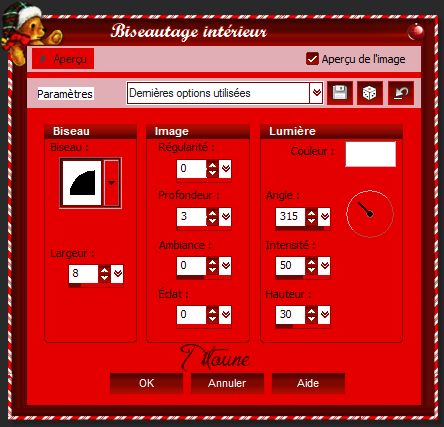
Task: Save the preset using the floppy disk icon
Action: pyautogui.click(x=340, y=93)
